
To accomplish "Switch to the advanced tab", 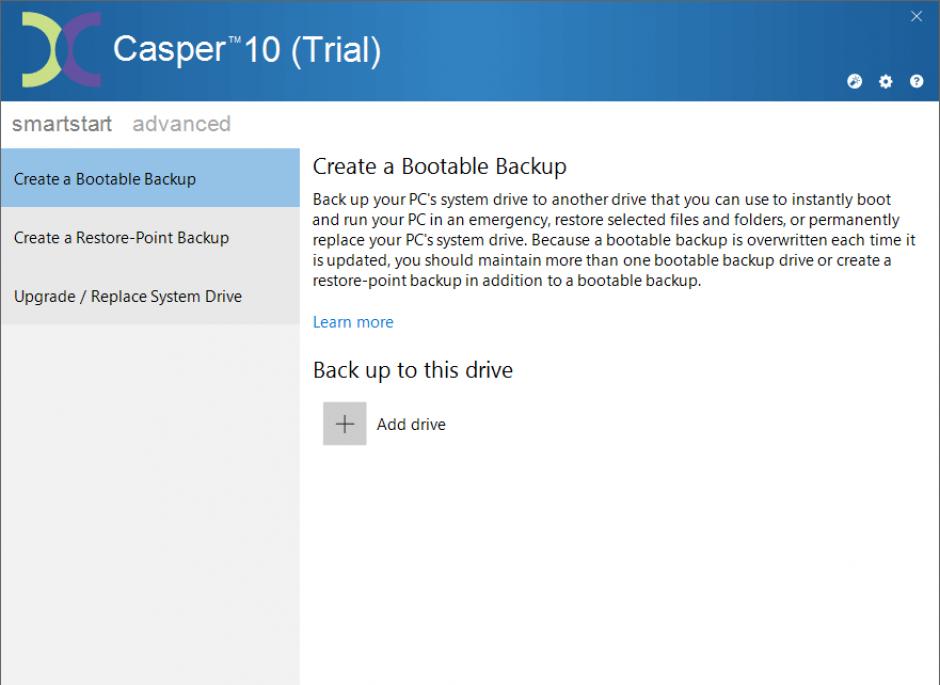I will [x=181, y=123].
